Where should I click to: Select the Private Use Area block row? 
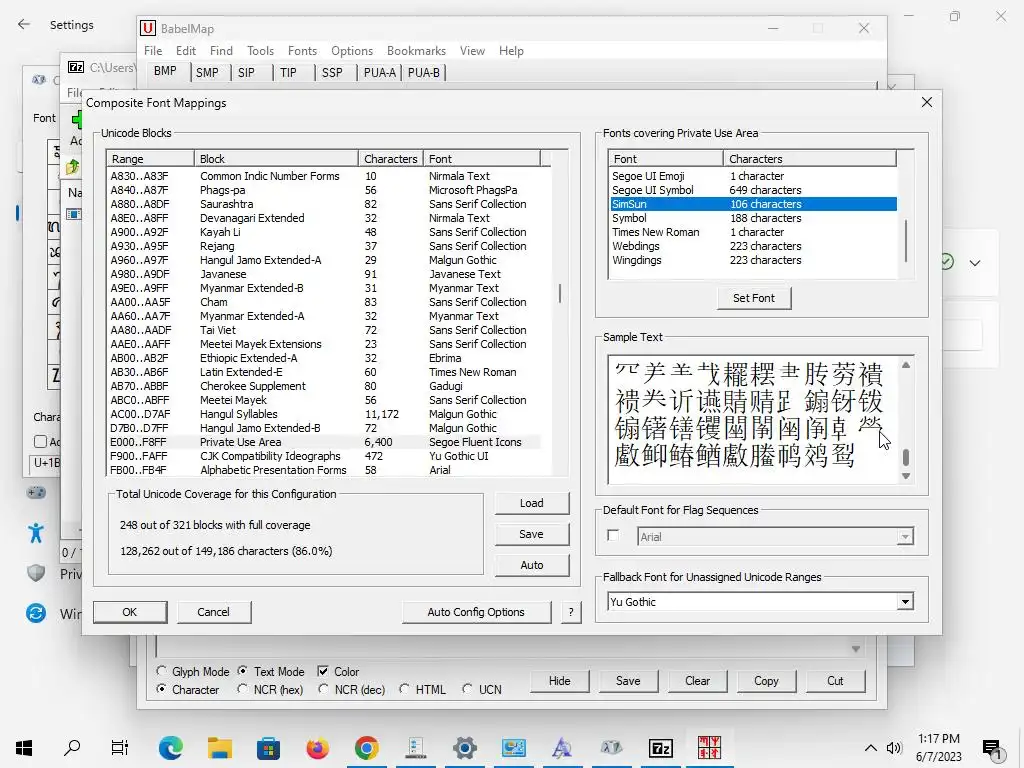tap(324, 442)
